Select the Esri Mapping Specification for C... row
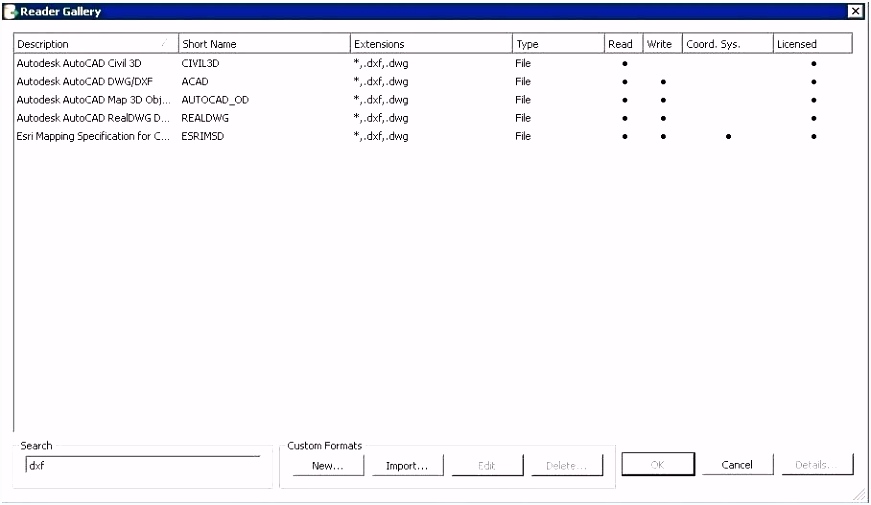The width and height of the screenshot is (871, 505). click(x=433, y=136)
